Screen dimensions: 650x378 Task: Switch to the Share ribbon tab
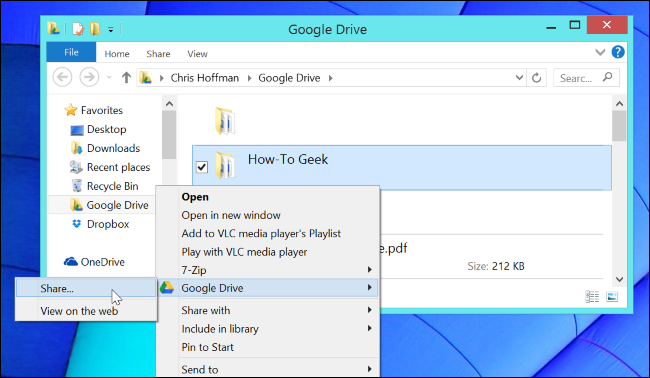(x=158, y=54)
